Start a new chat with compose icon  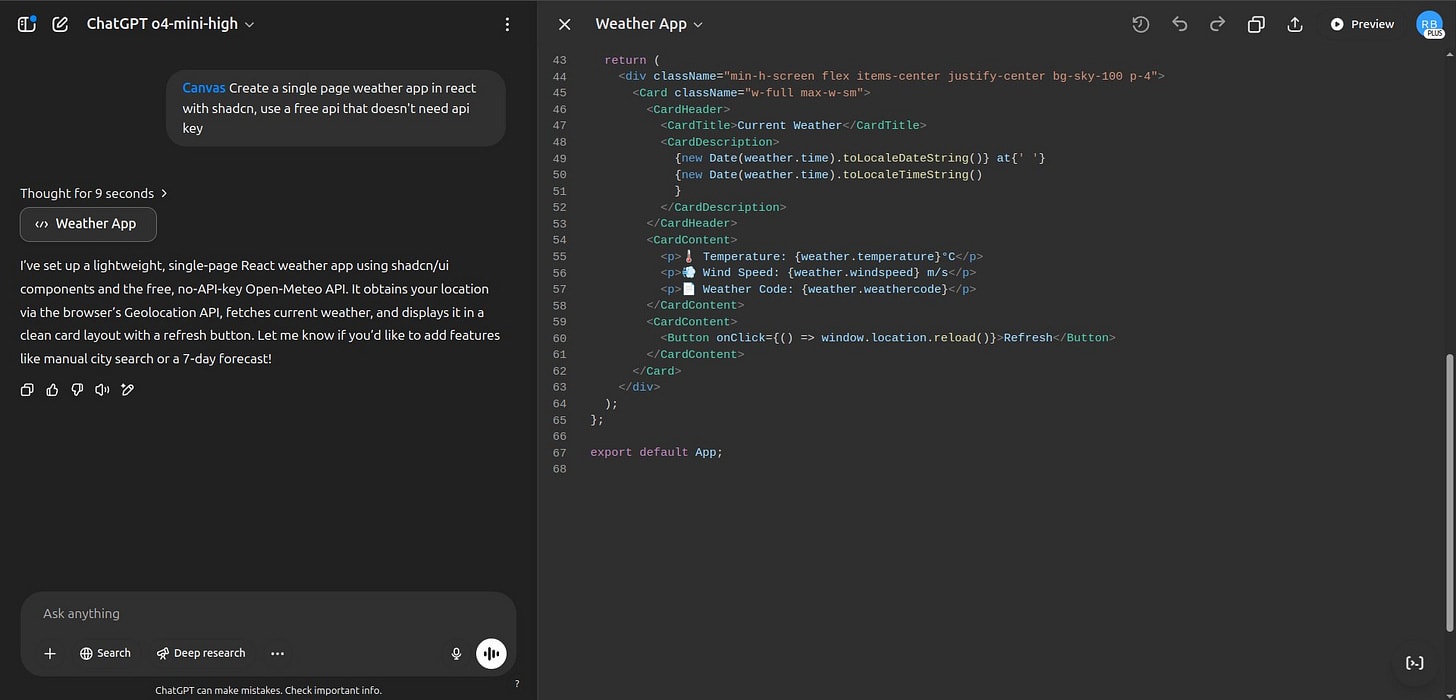[60, 24]
